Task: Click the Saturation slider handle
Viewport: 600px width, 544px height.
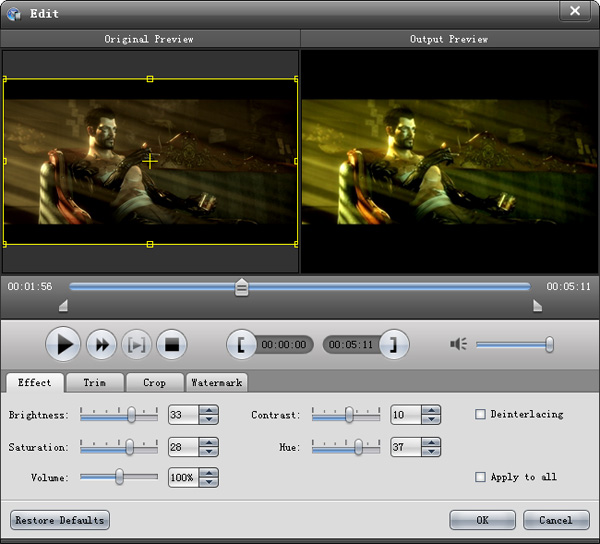Action: tap(130, 447)
